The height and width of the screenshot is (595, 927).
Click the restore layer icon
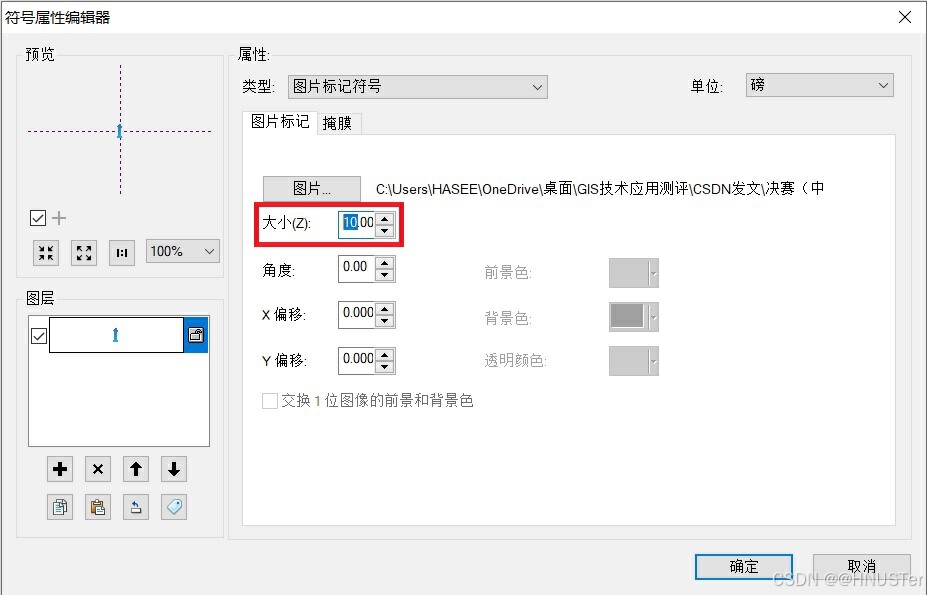135,507
